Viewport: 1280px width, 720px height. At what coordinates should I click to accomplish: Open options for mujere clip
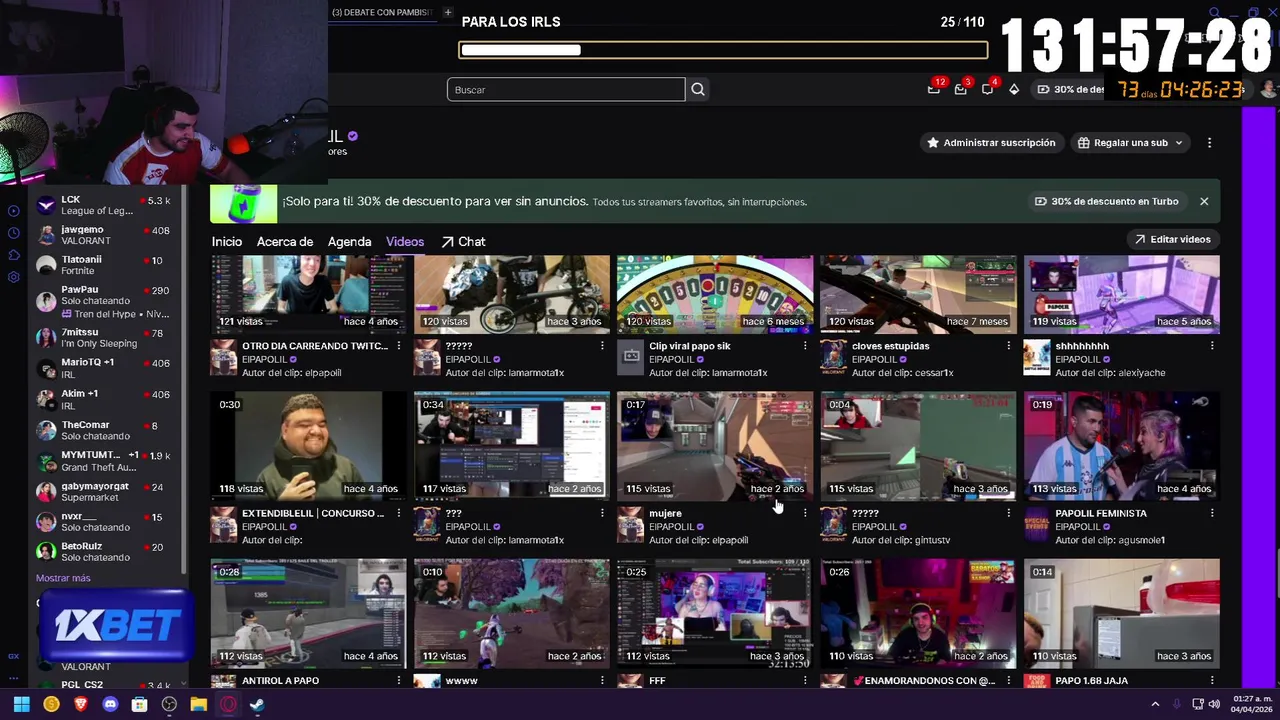click(x=805, y=513)
